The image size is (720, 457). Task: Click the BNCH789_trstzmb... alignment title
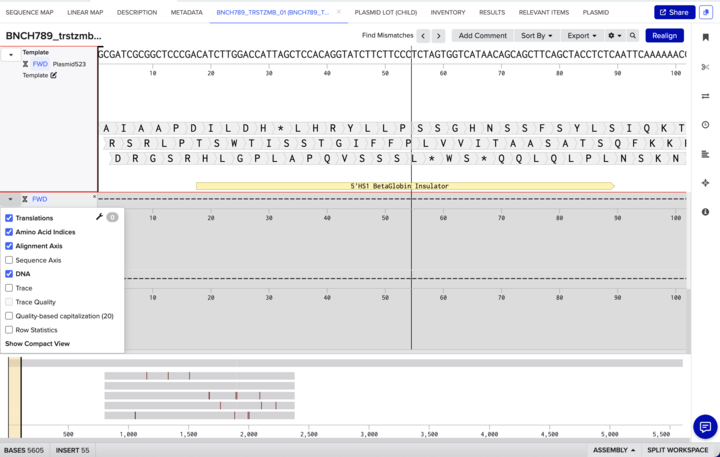(53, 36)
